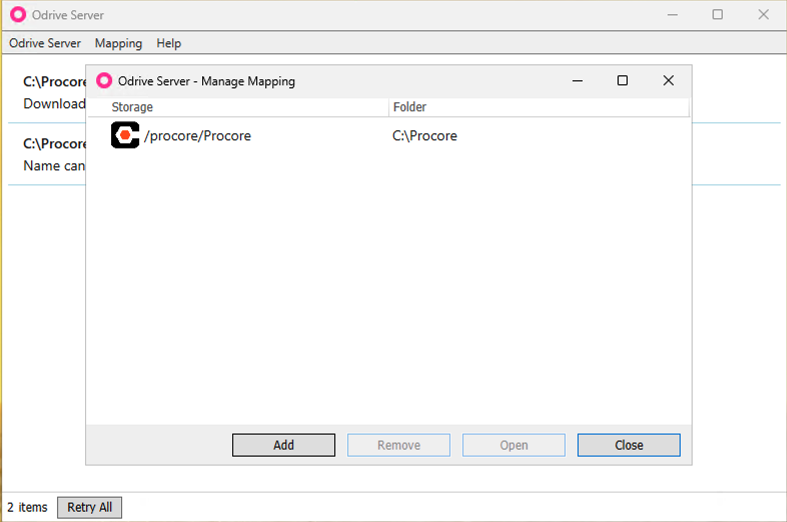Image resolution: width=787 pixels, height=522 pixels.
Task: Click the Odrive logo in the main window title bar
Action: click(18, 15)
